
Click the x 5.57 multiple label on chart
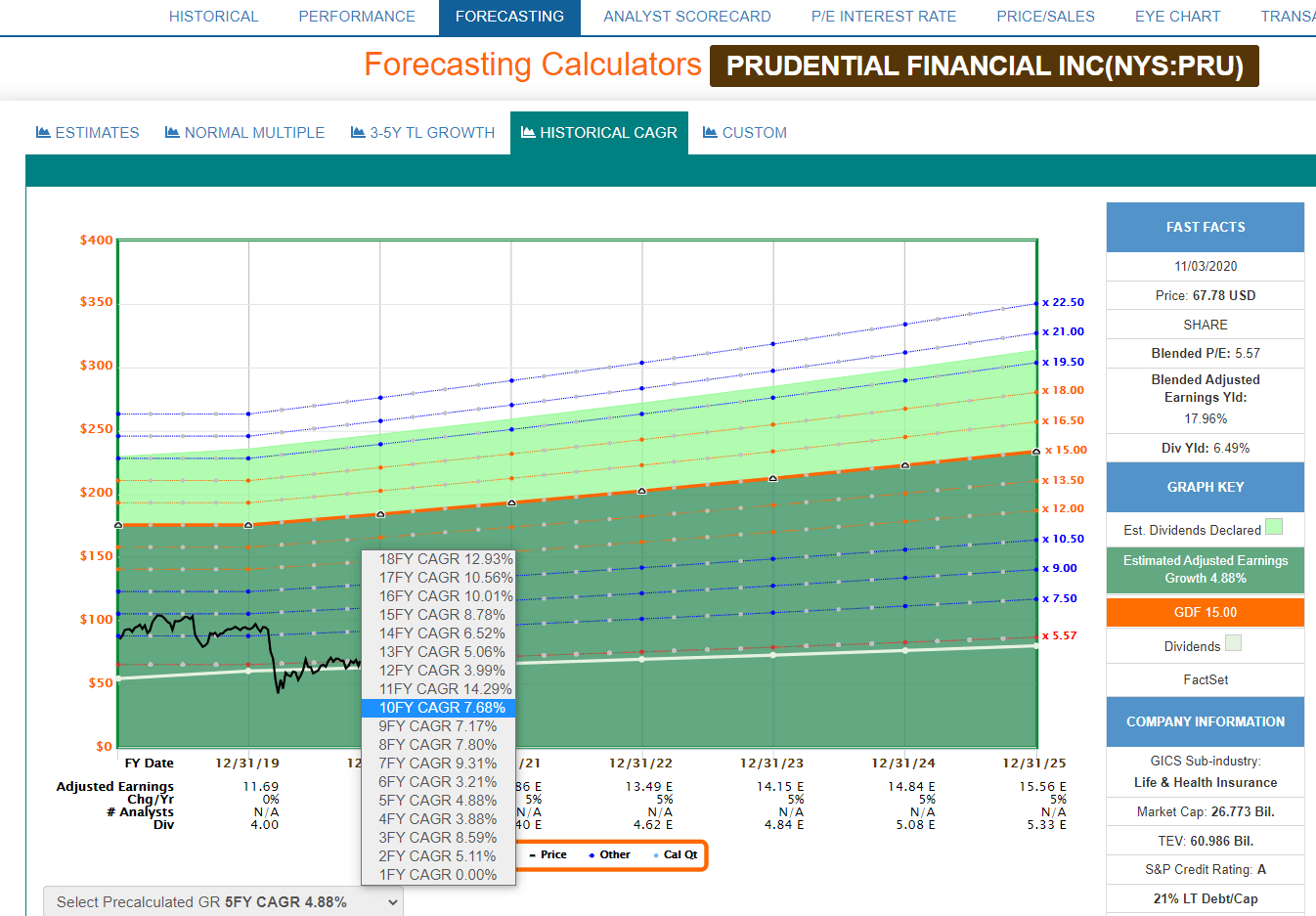[1059, 635]
